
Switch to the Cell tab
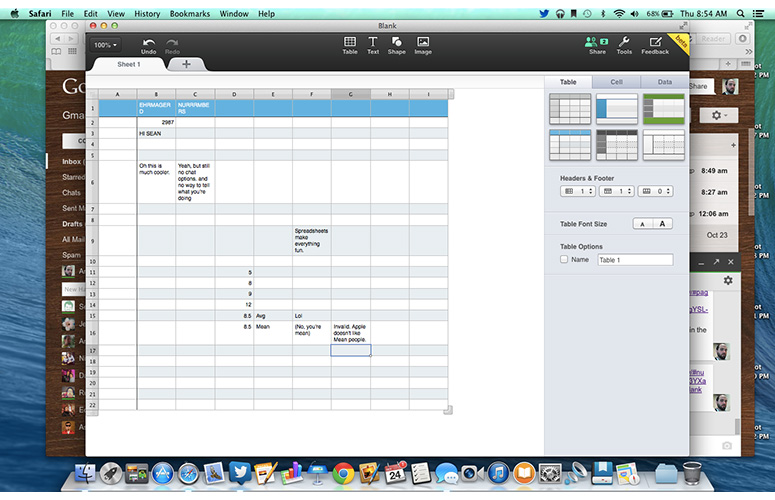pos(616,82)
